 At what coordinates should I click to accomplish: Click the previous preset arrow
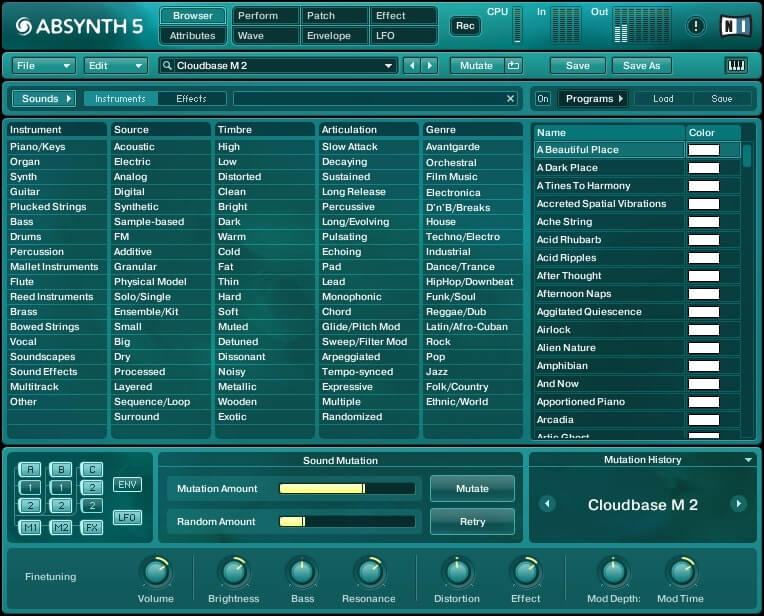411,66
